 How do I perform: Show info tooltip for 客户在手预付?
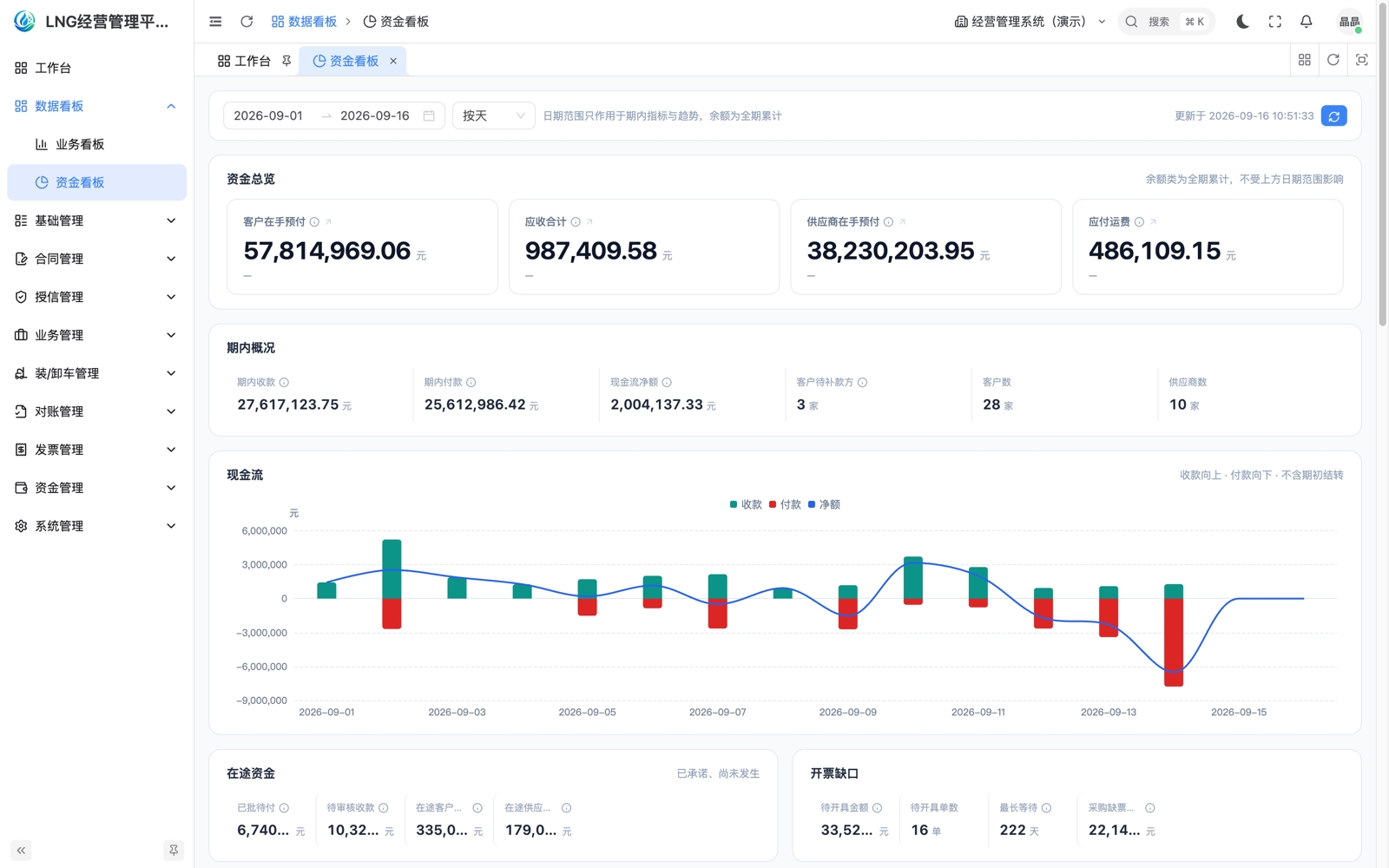[x=314, y=222]
